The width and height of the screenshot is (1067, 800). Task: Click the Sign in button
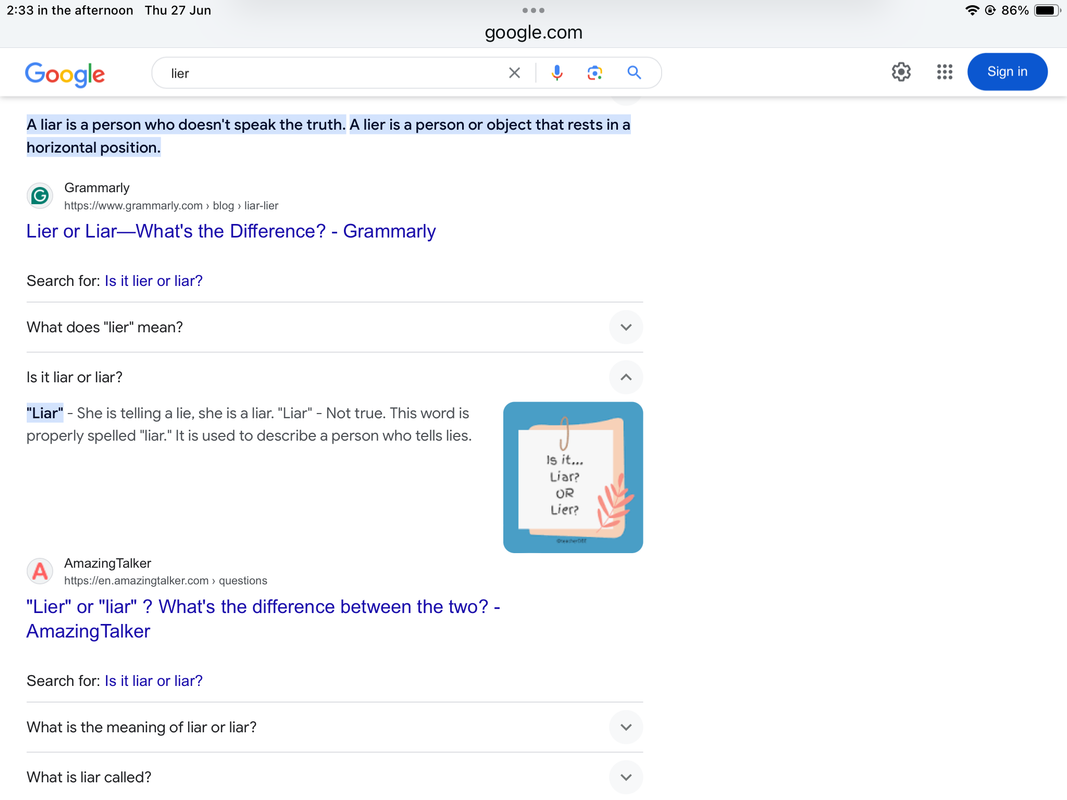point(1007,71)
